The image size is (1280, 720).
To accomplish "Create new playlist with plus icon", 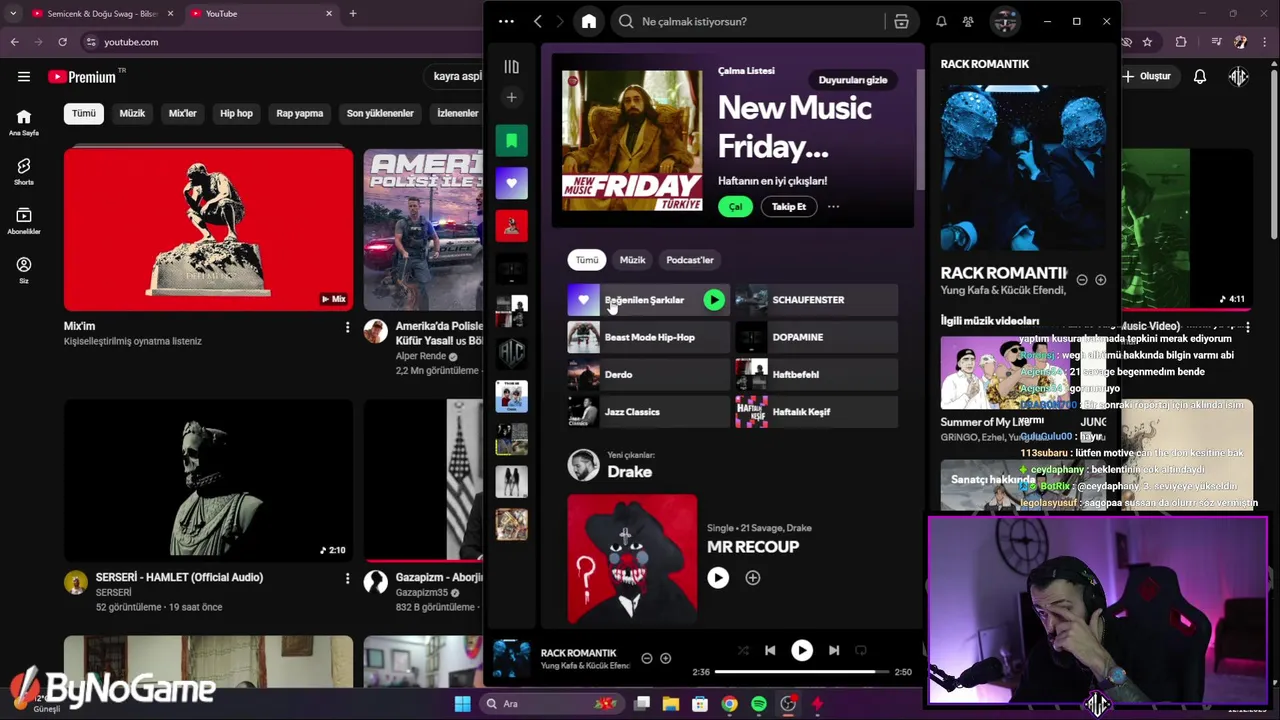I will (511, 97).
